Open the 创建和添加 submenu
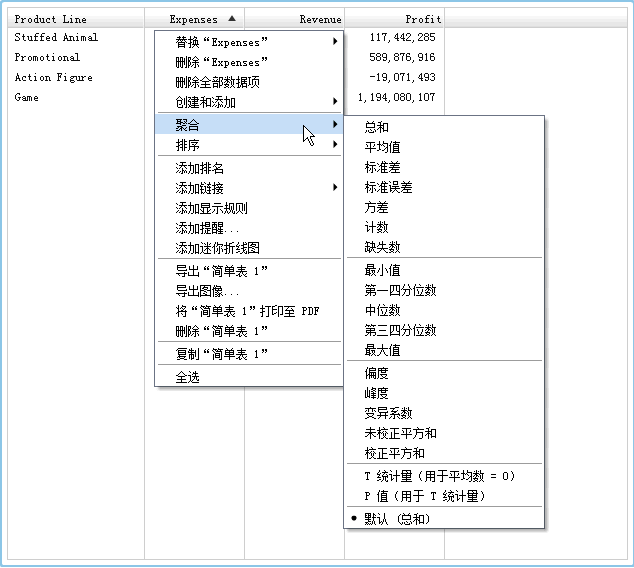The width and height of the screenshot is (634, 568). 249,102
